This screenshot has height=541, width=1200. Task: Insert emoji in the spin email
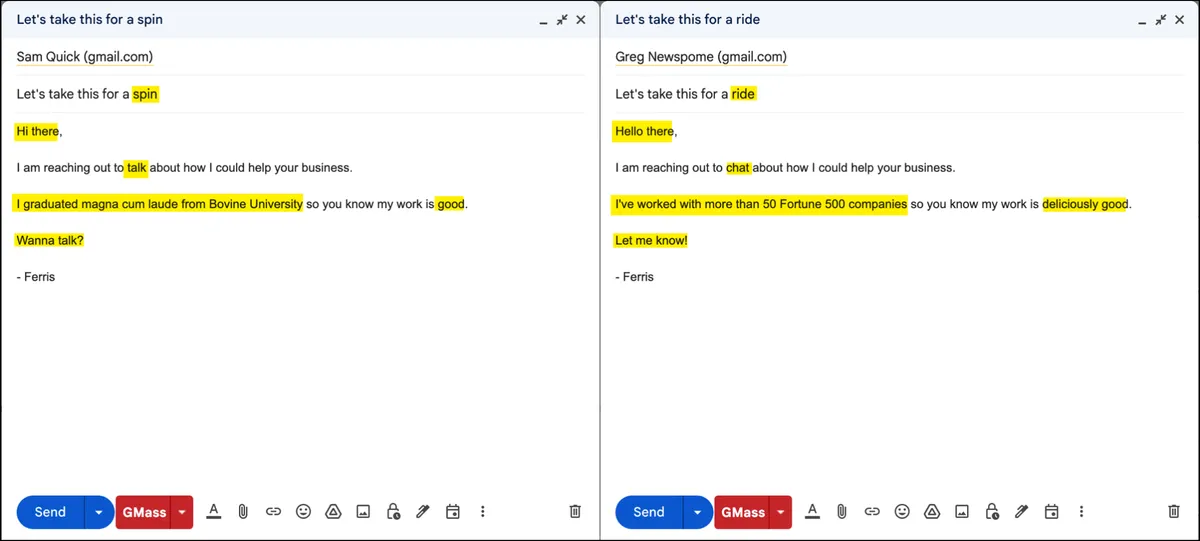click(x=303, y=511)
